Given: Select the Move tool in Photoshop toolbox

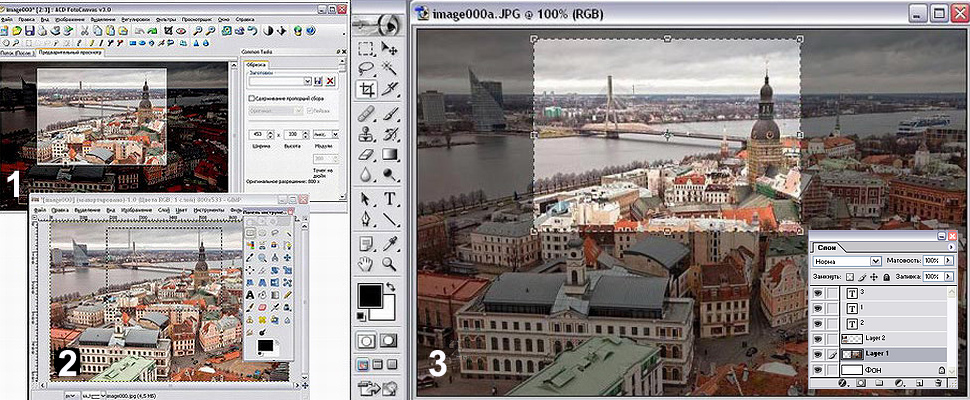Looking at the screenshot, I should click(389, 49).
